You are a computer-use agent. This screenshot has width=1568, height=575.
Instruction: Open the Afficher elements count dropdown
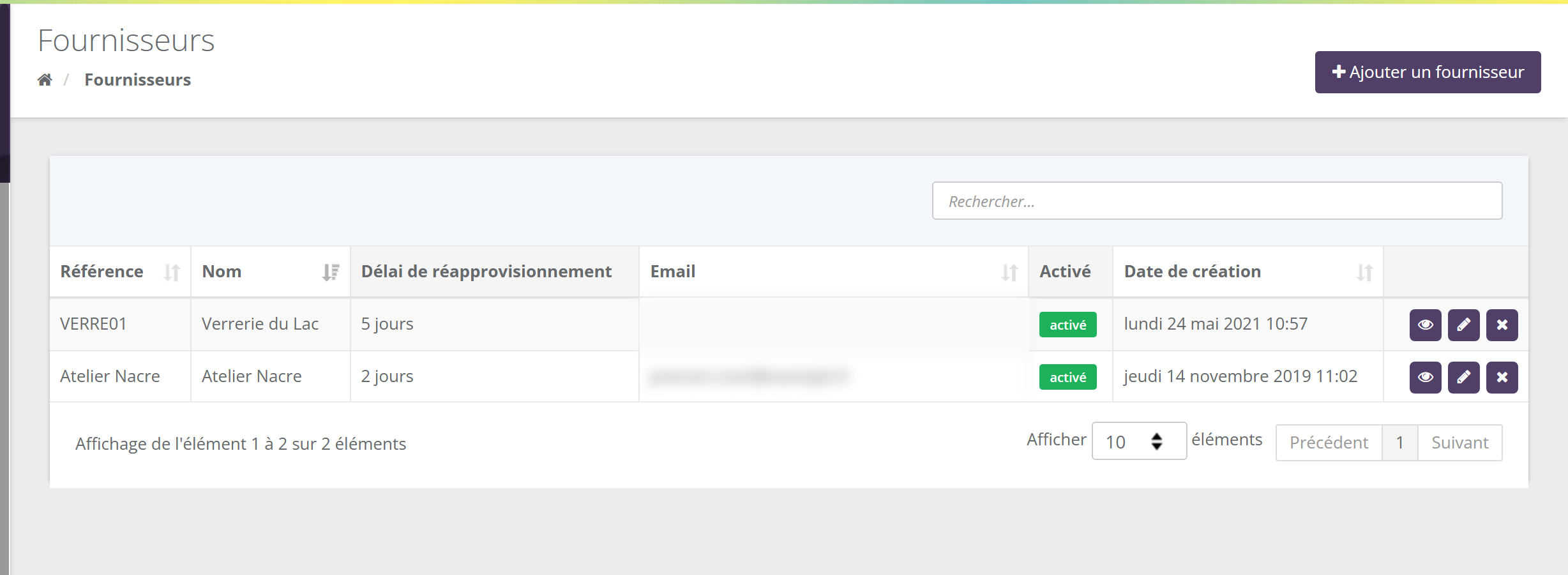pyautogui.click(x=1139, y=441)
